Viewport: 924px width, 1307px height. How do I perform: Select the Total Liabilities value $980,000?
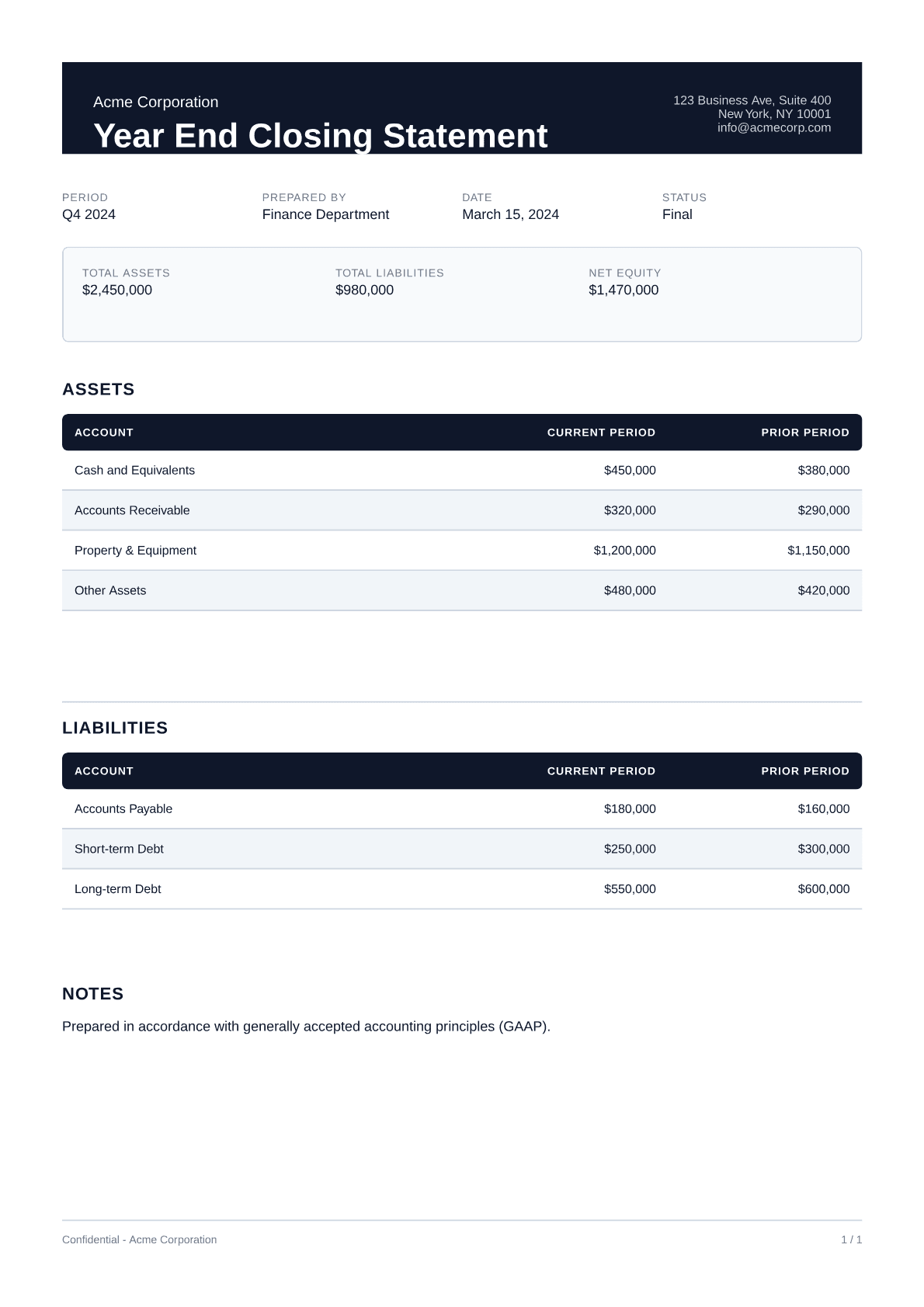tap(364, 290)
